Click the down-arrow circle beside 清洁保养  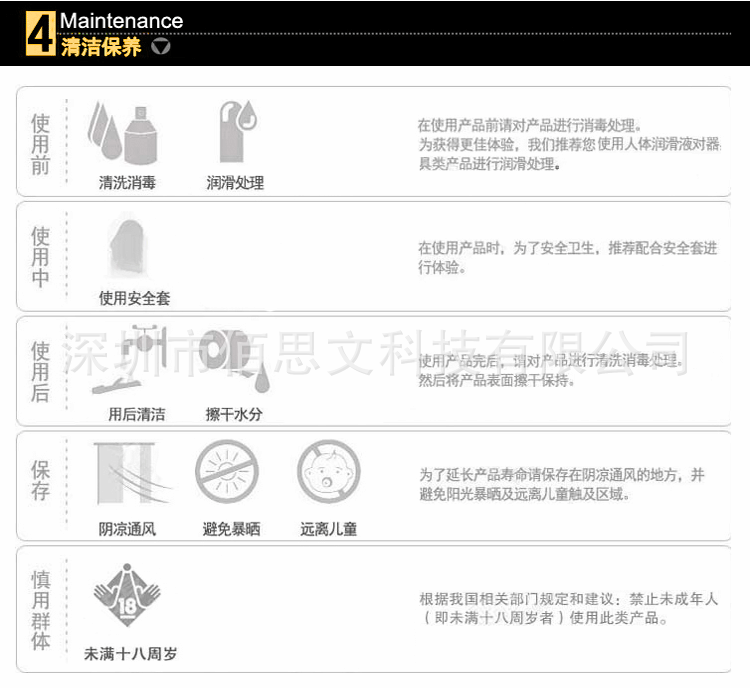pyautogui.click(x=160, y=47)
